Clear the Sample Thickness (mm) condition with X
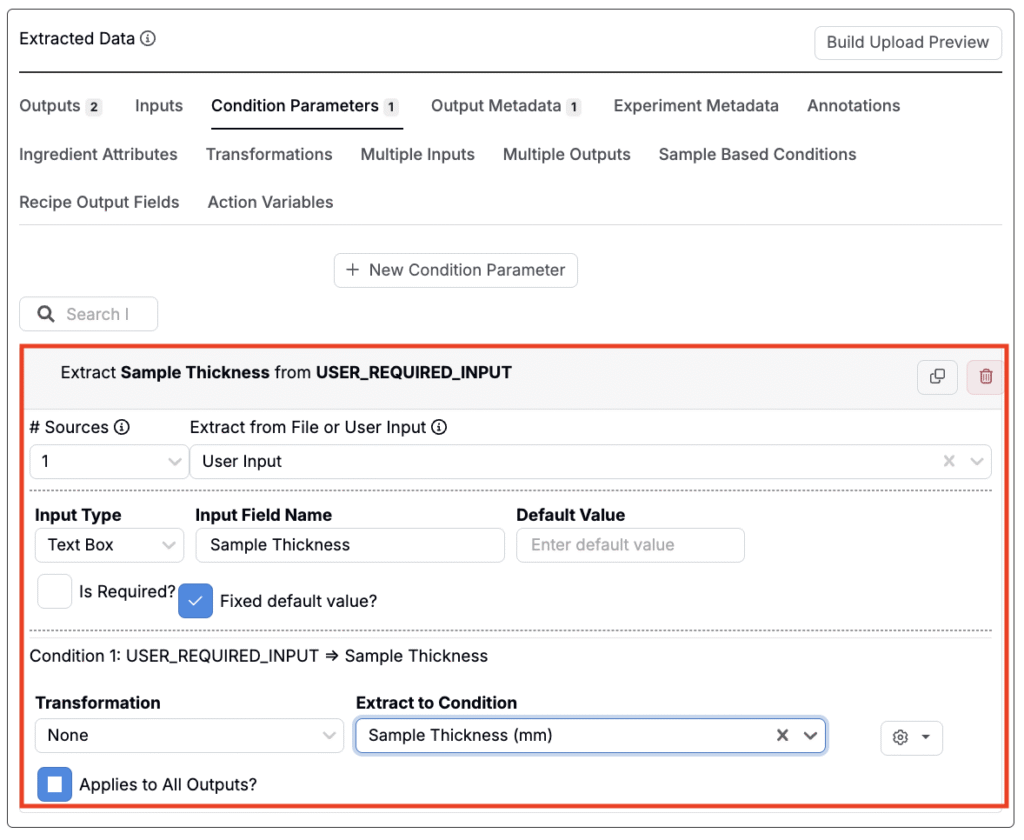Image resolution: width=1024 pixels, height=840 pixels. [x=783, y=735]
